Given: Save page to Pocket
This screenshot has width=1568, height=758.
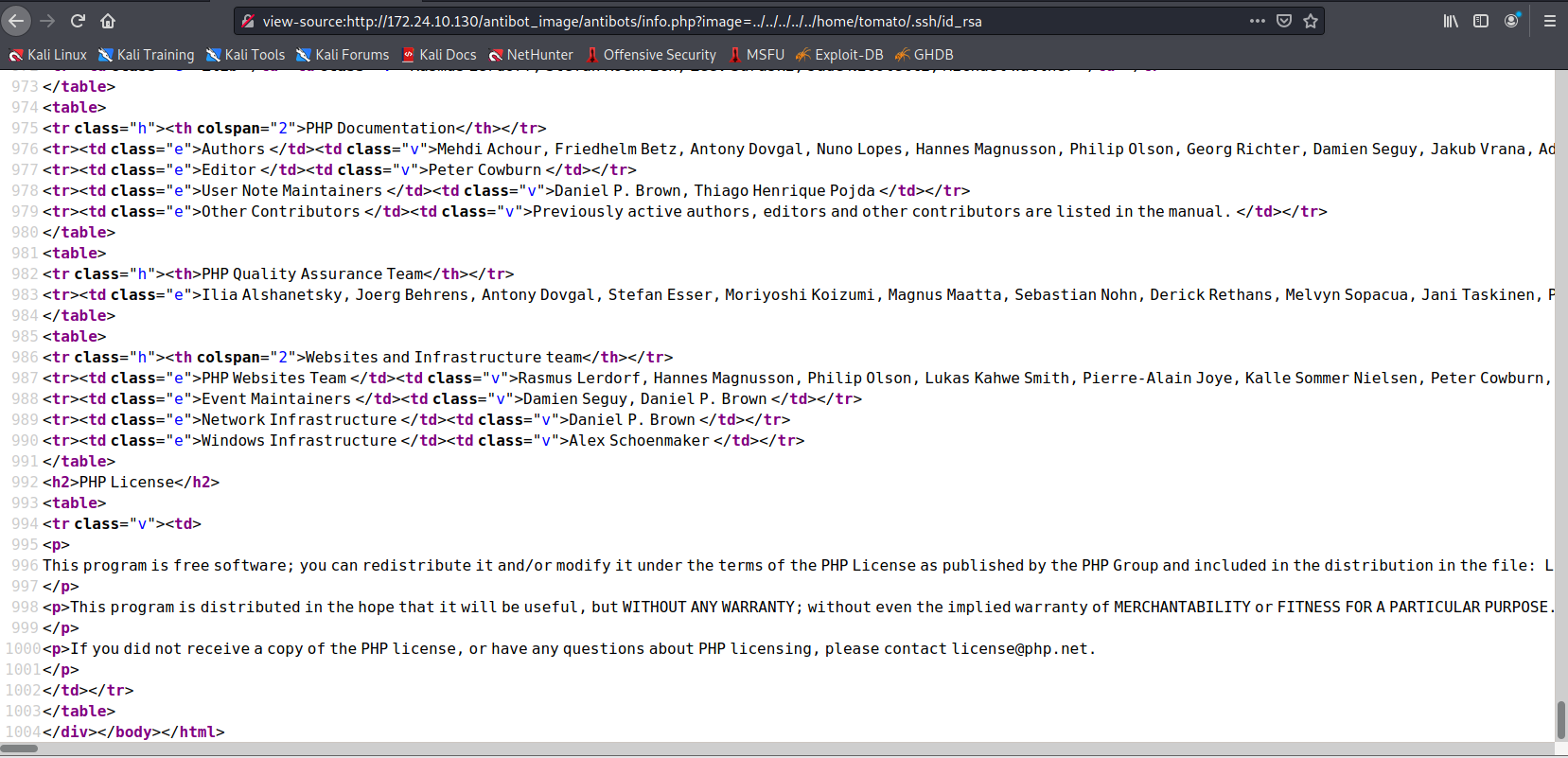Looking at the screenshot, I should point(1284,21).
